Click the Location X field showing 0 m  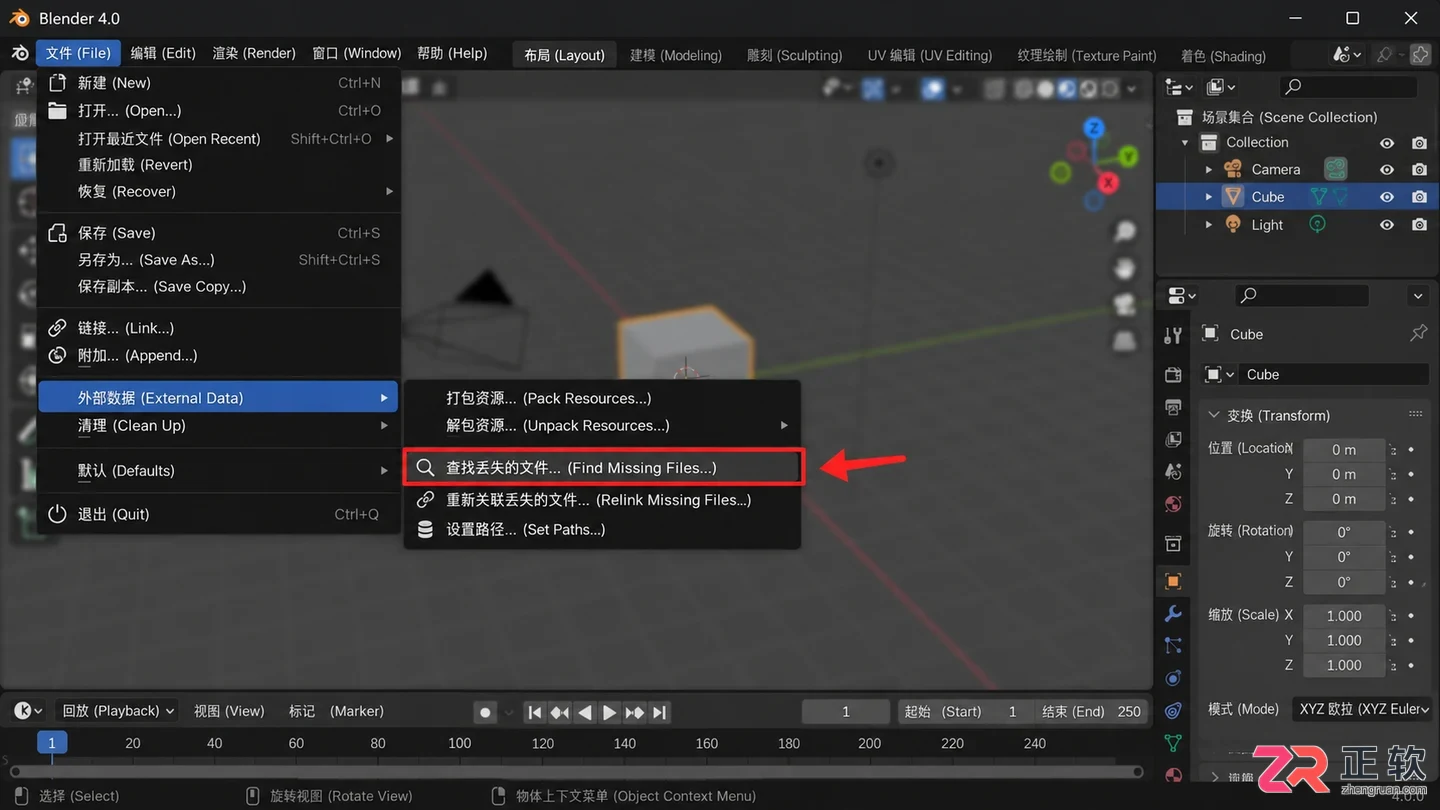[x=1343, y=450]
